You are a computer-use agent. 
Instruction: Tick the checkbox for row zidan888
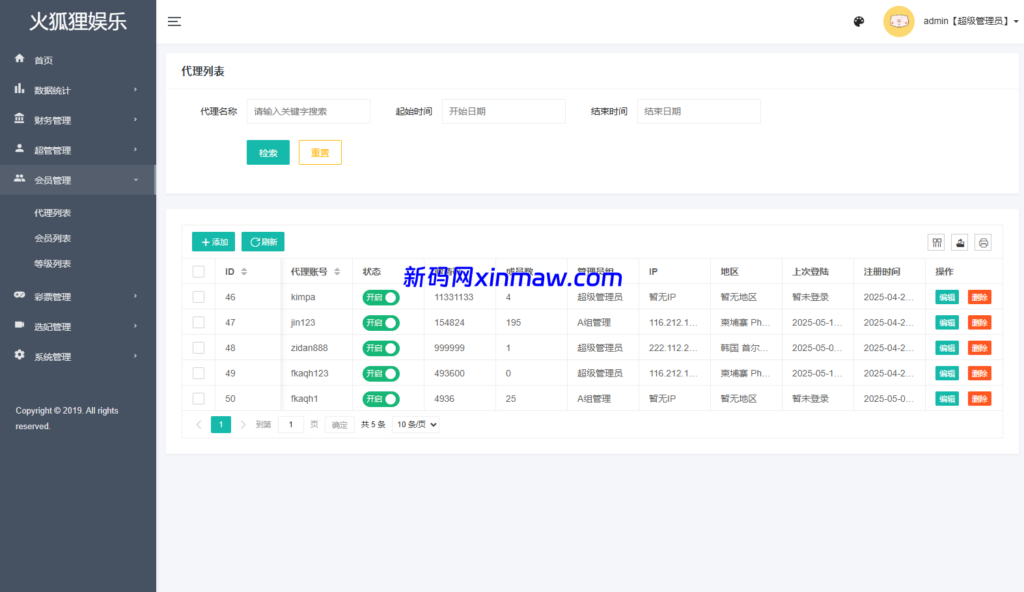click(199, 348)
